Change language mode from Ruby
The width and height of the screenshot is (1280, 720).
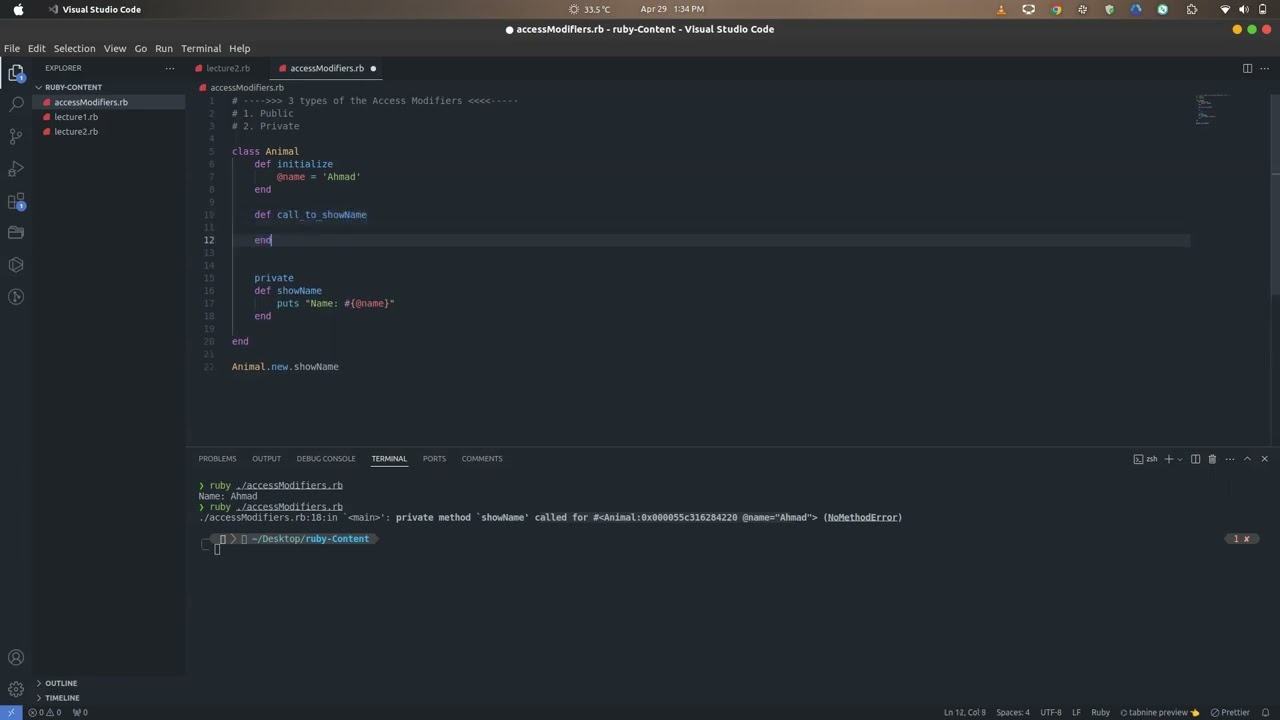click(1100, 713)
